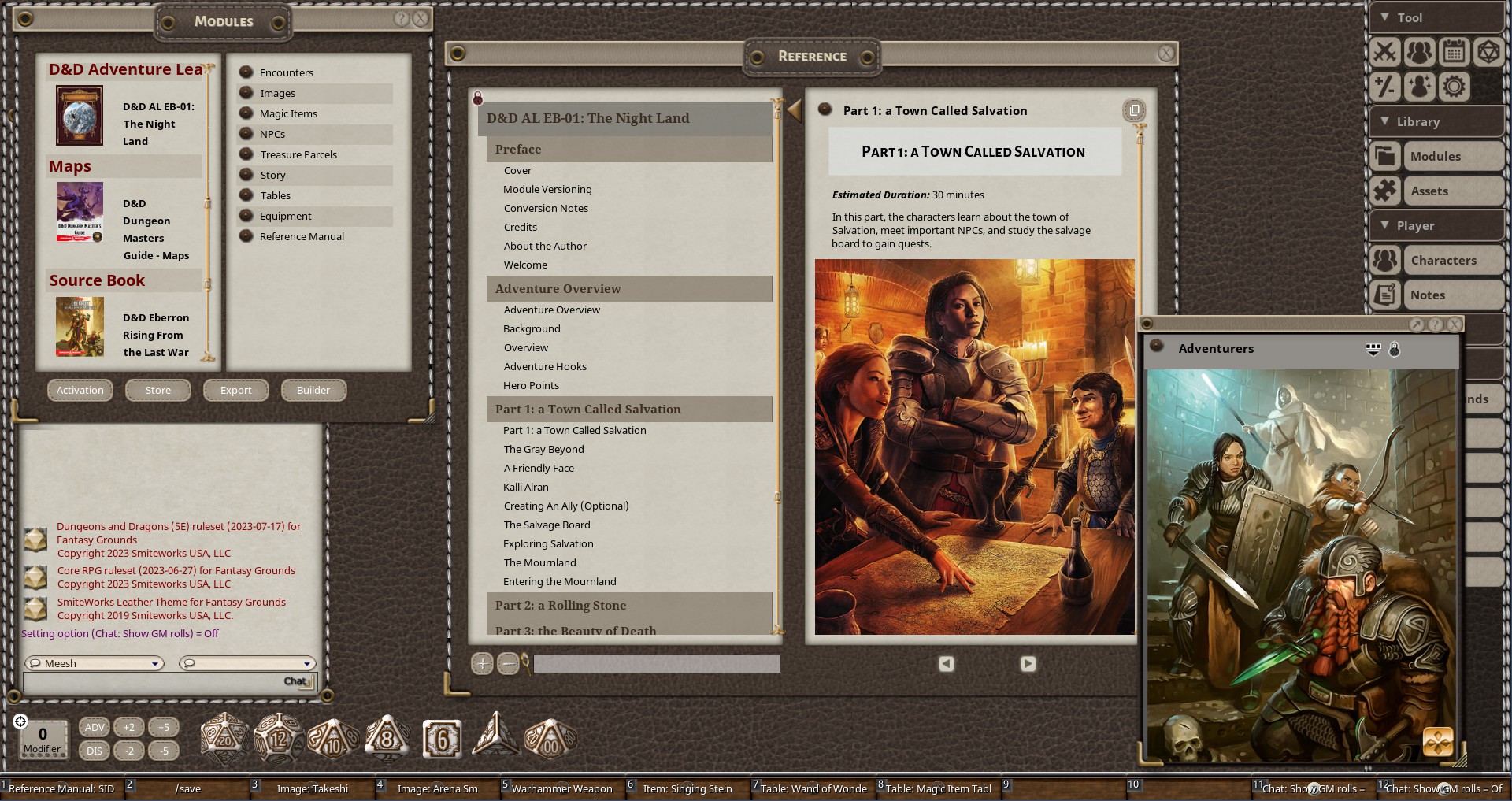Toggle the DIS modifier button
The height and width of the screenshot is (801, 1512).
click(x=94, y=751)
